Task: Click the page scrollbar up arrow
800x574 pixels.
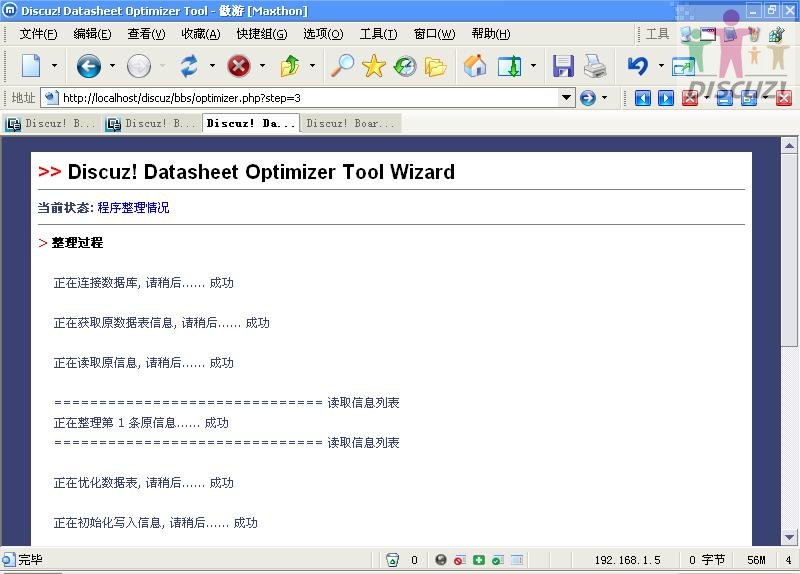Action: tap(789, 146)
